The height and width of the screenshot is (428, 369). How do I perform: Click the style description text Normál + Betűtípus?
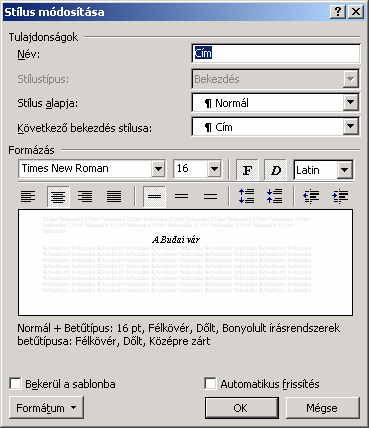pos(179,335)
